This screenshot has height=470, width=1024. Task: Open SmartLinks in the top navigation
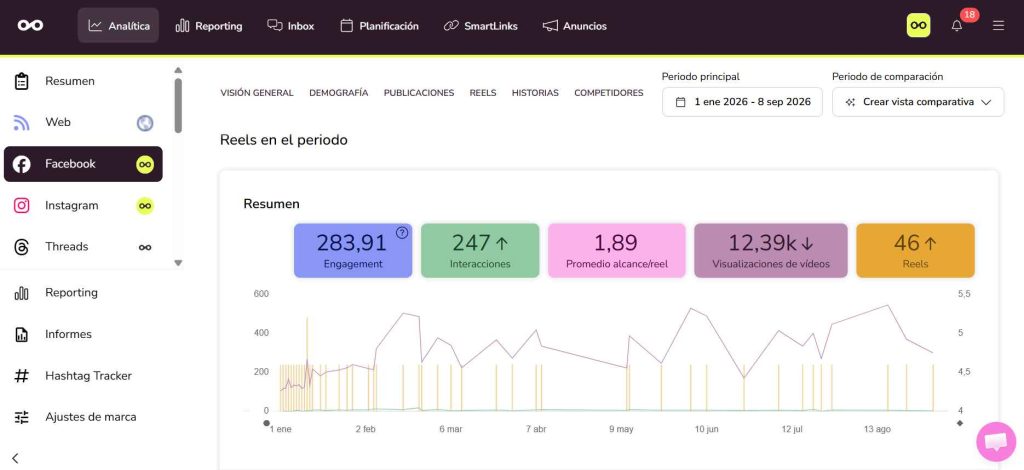[481, 26]
